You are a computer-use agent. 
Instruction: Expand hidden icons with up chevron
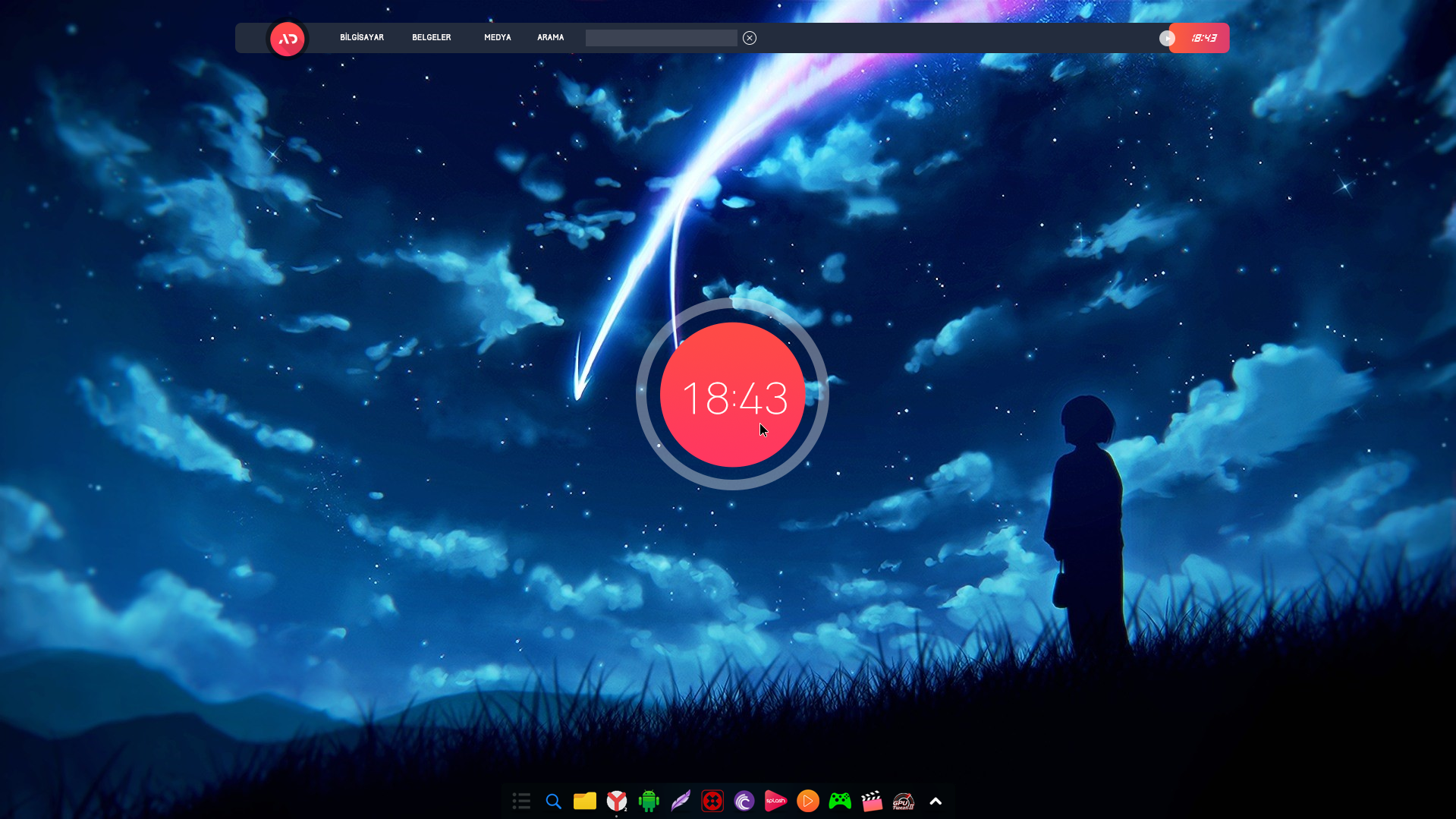(x=936, y=801)
